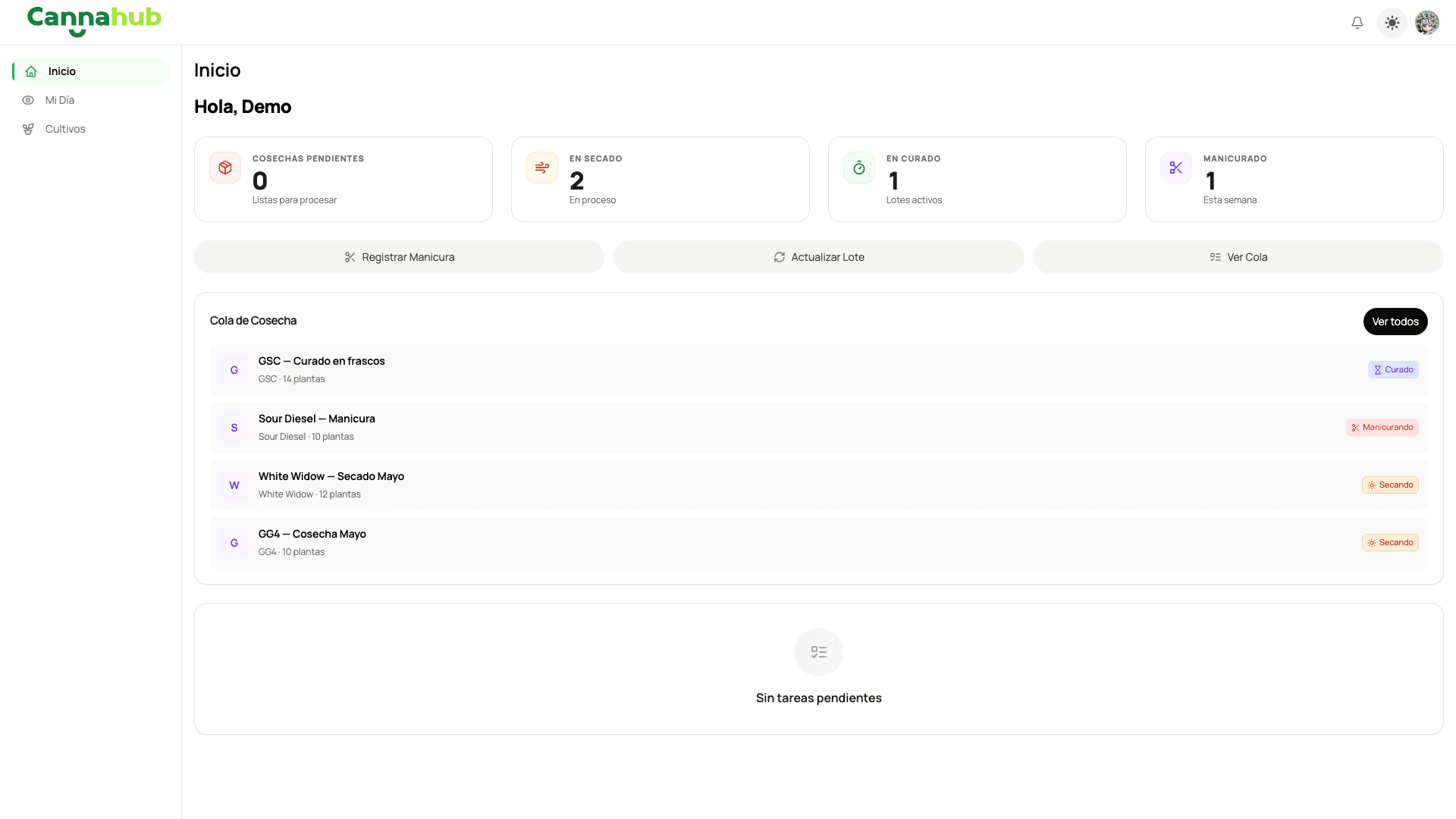1456x819 pixels.
Task: Click the Esta semana label
Action: pyautogui.click(x=1230, y=200)
